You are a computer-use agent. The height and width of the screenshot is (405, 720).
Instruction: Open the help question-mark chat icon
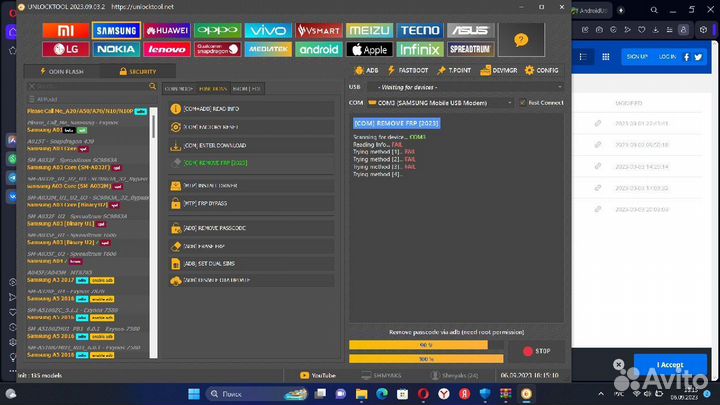pyautogui.click(x=521, y=40)
